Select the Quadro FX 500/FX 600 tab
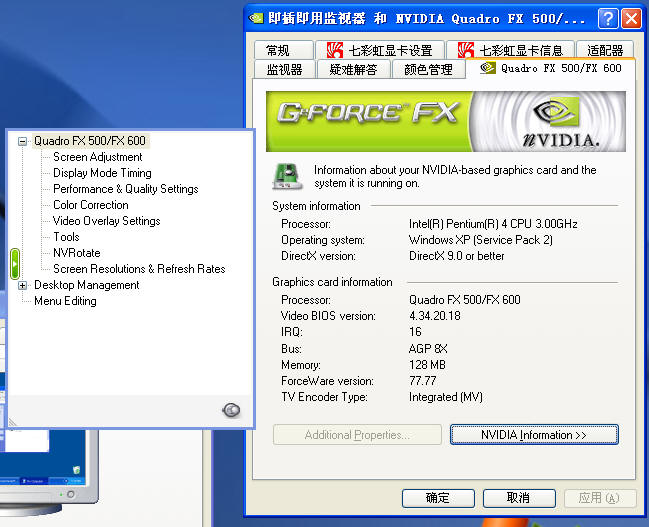Screen dimensions: 649x527 coord(550,68)
